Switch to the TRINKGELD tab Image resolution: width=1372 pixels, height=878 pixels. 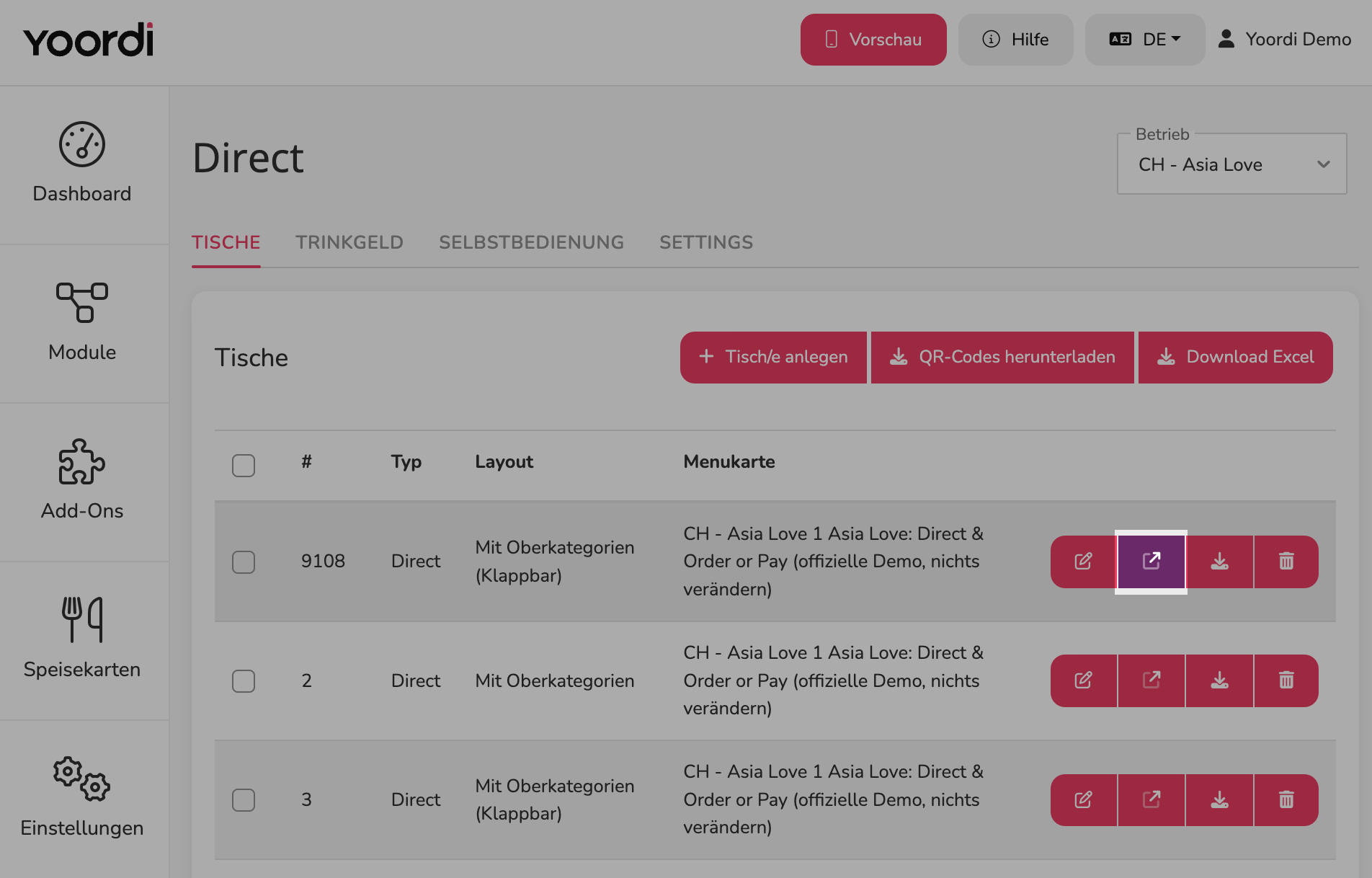click(x=349, y=243)
